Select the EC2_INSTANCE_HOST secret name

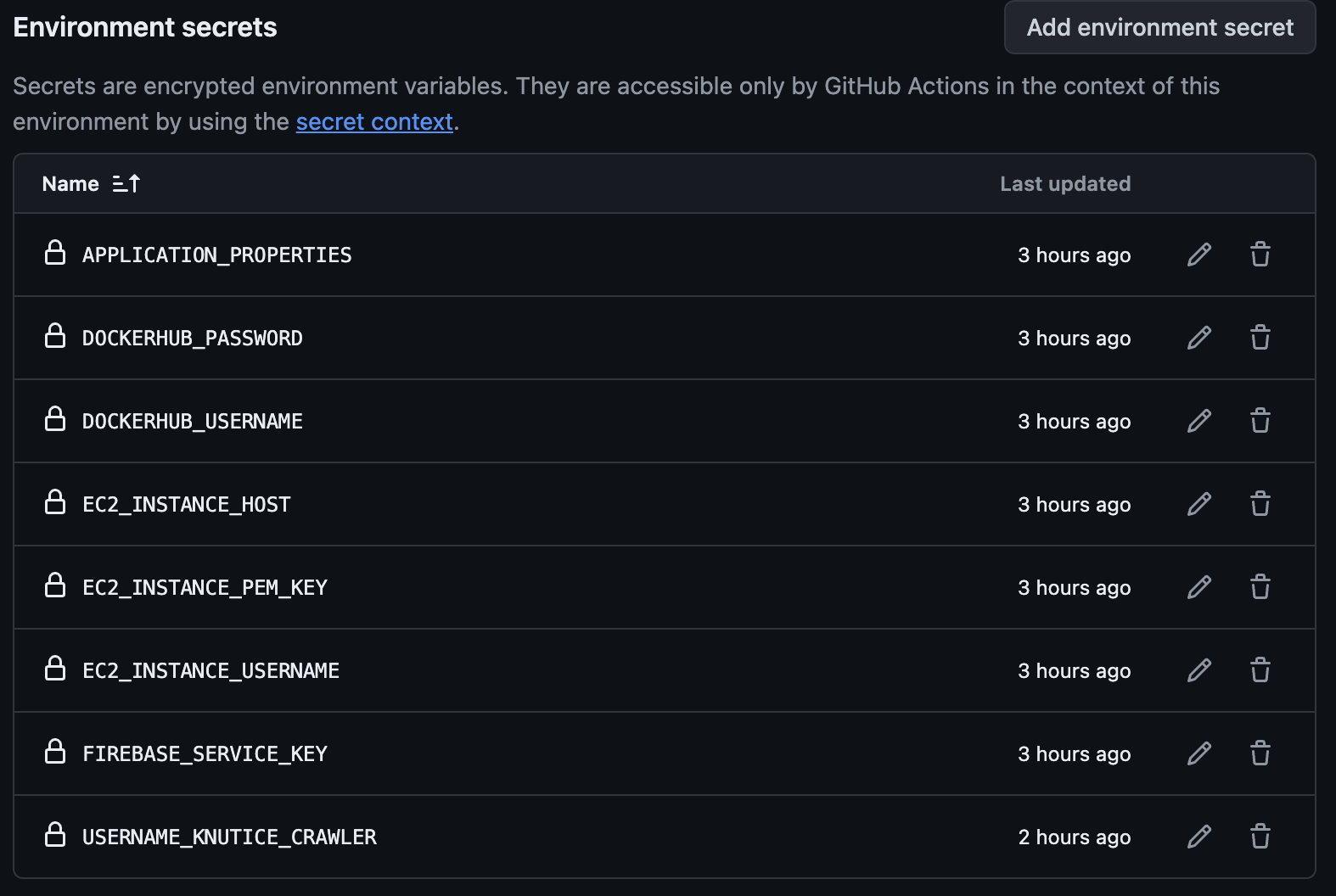click(x=186, y=505)
